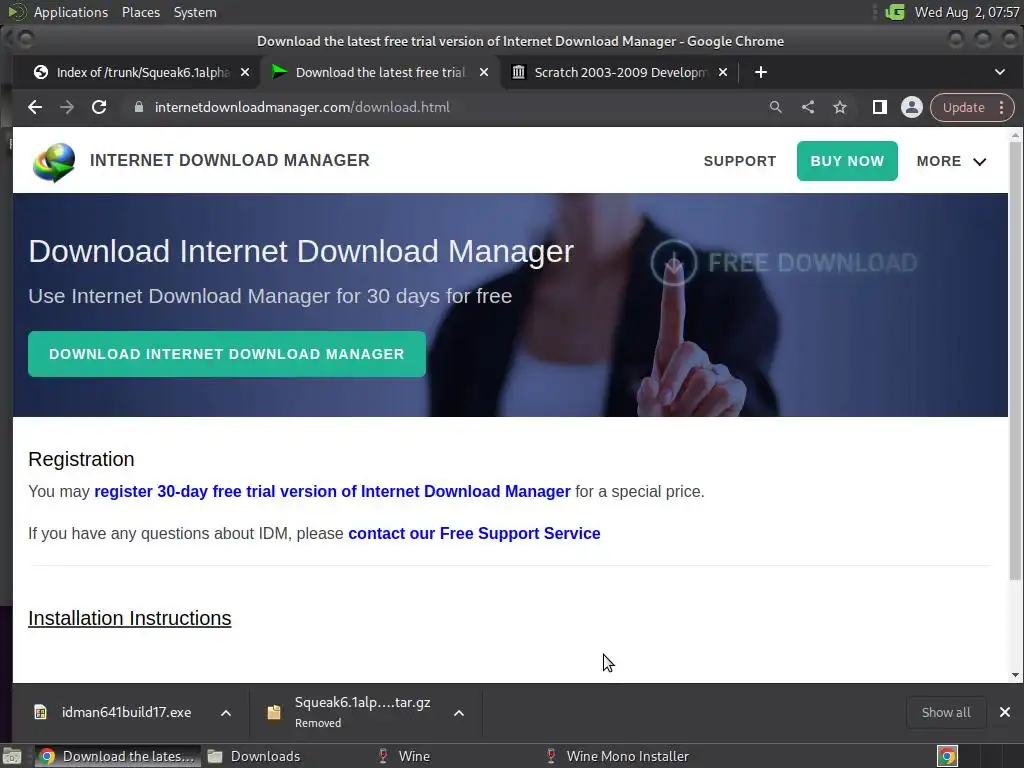The image size is (1024, 768).
Task: Click the date and time clock
Action: click(967, 12)
